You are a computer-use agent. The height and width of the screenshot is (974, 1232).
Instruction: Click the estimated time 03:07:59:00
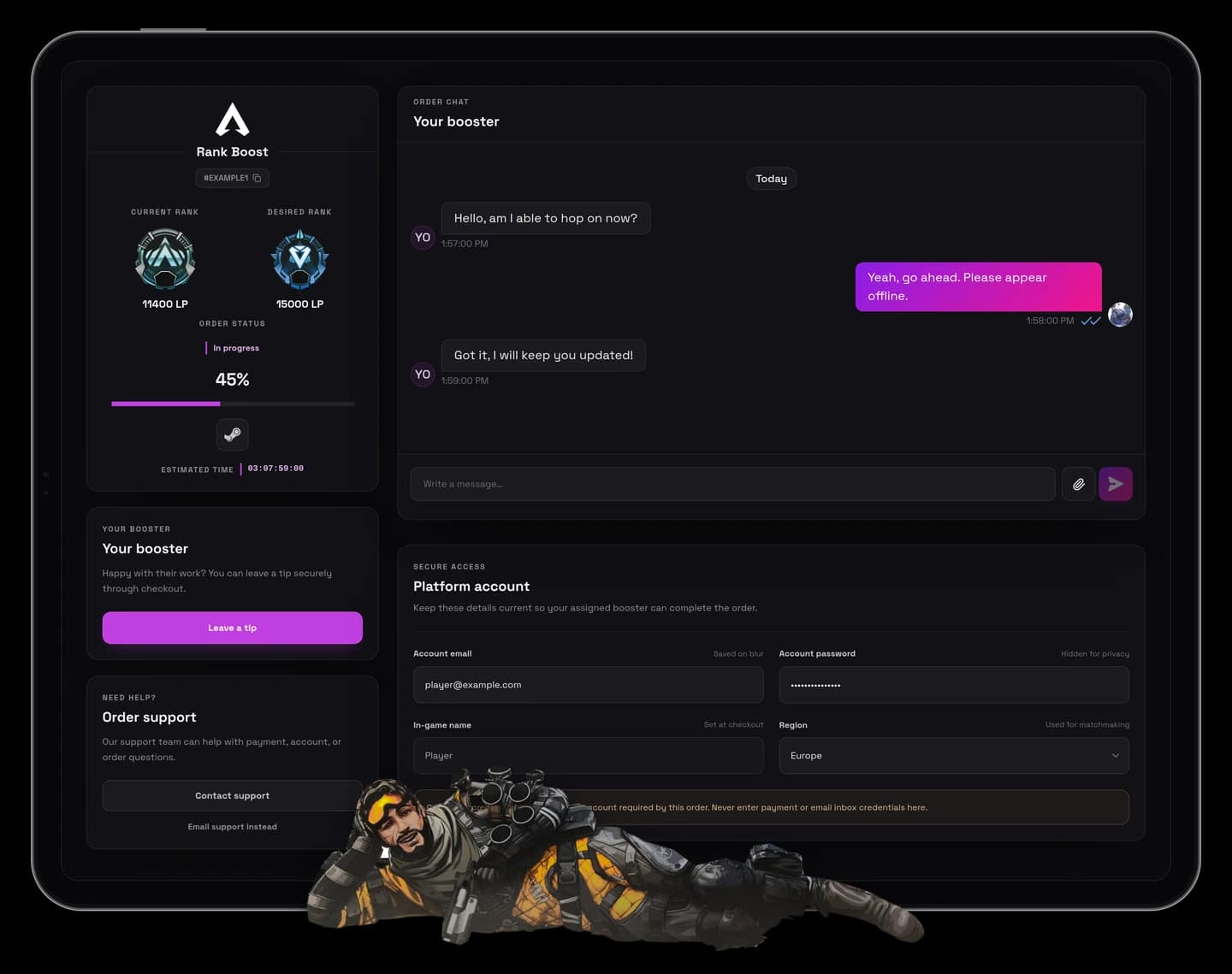275,469
